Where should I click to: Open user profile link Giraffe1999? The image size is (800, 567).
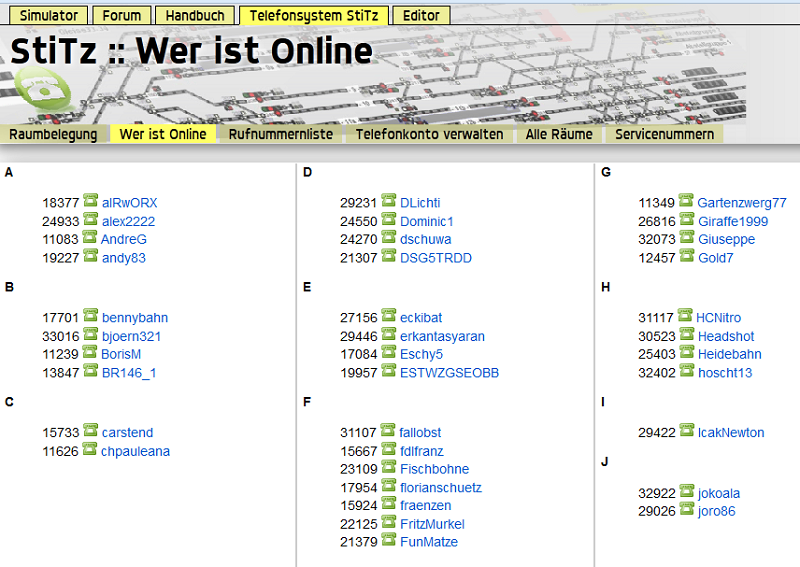pyautogui.click(x=733, y=221)
